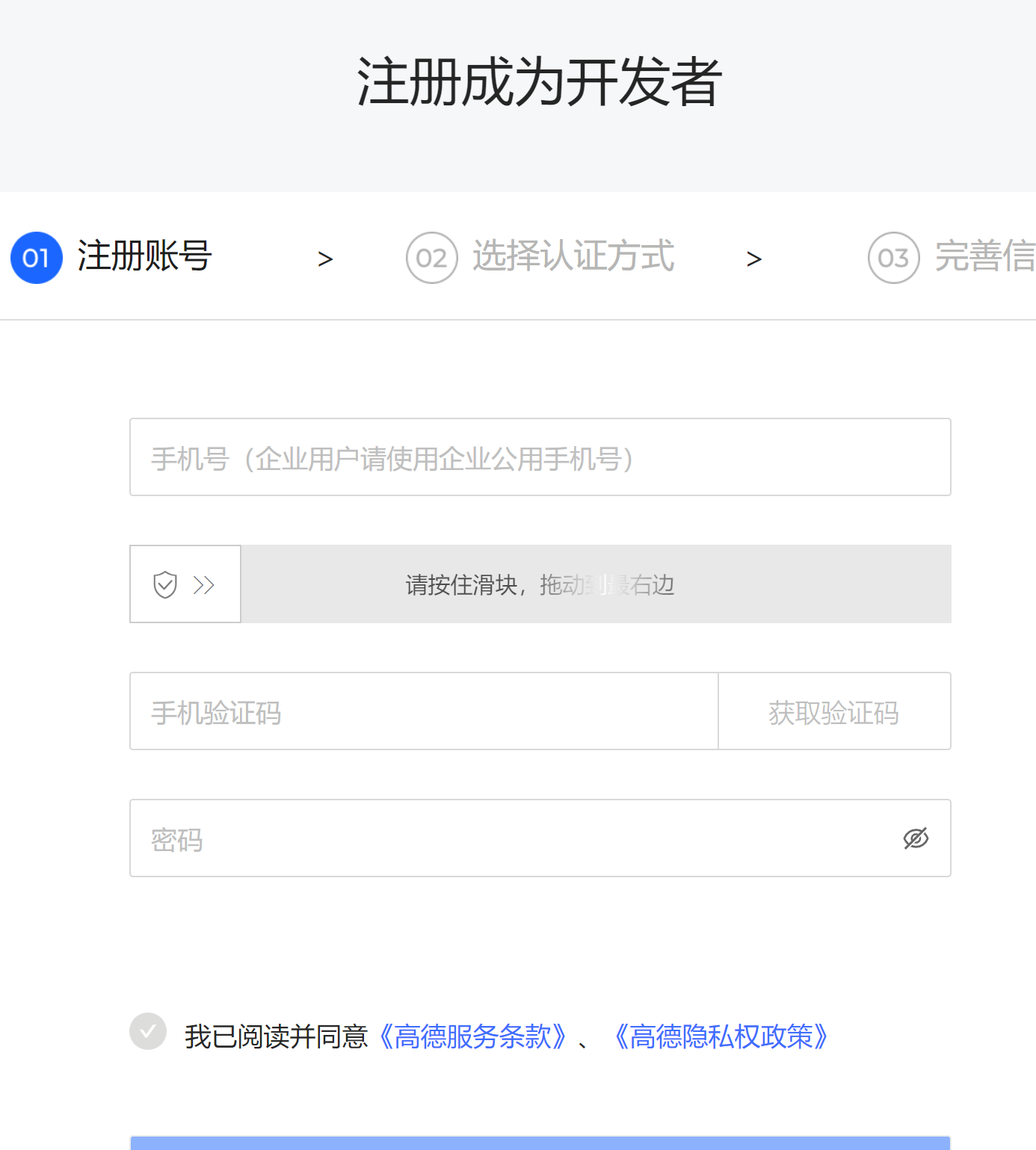Click the slider track reading 请按住滑块

(595, 584)
